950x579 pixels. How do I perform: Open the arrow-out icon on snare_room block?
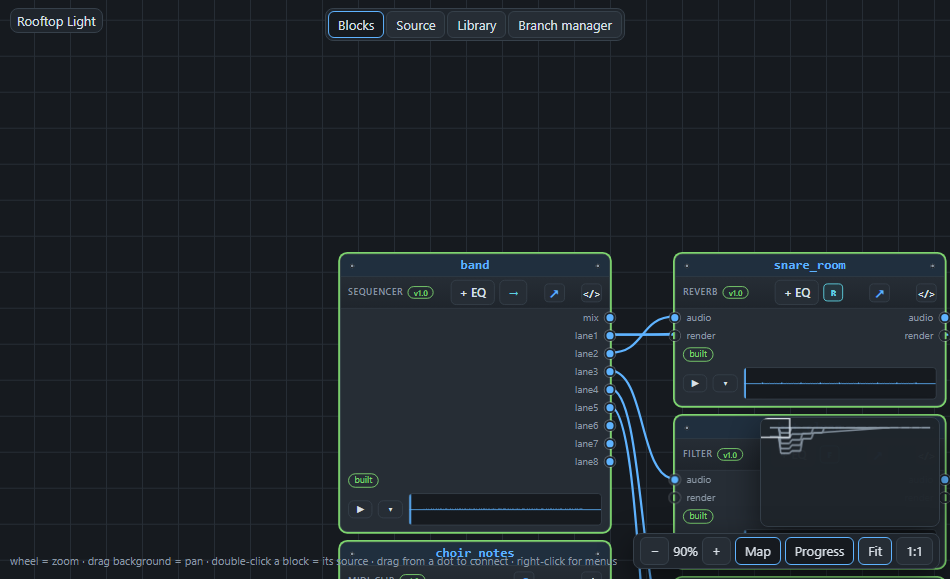click(x=879, y=293)
